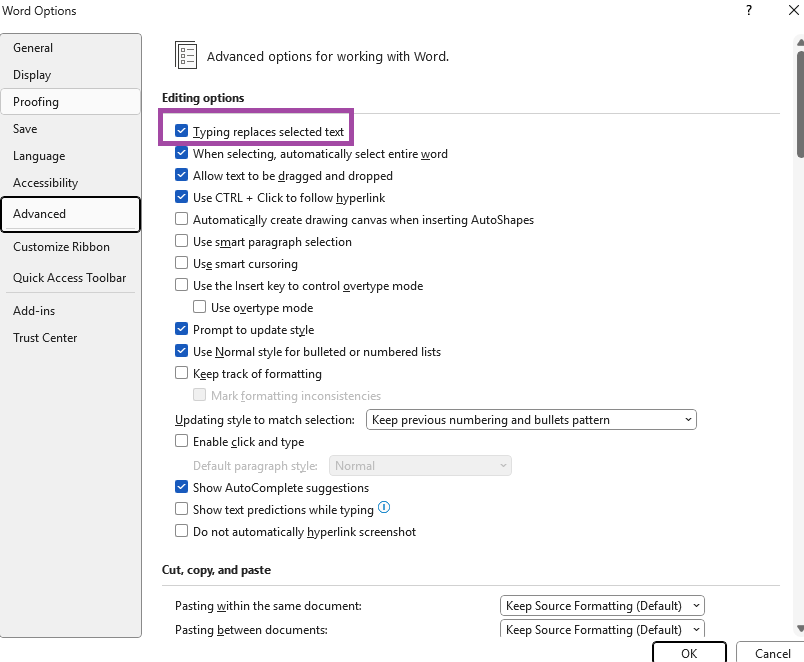
Task: Click the Advanced options list icon
Action: (x=186, y=55)
